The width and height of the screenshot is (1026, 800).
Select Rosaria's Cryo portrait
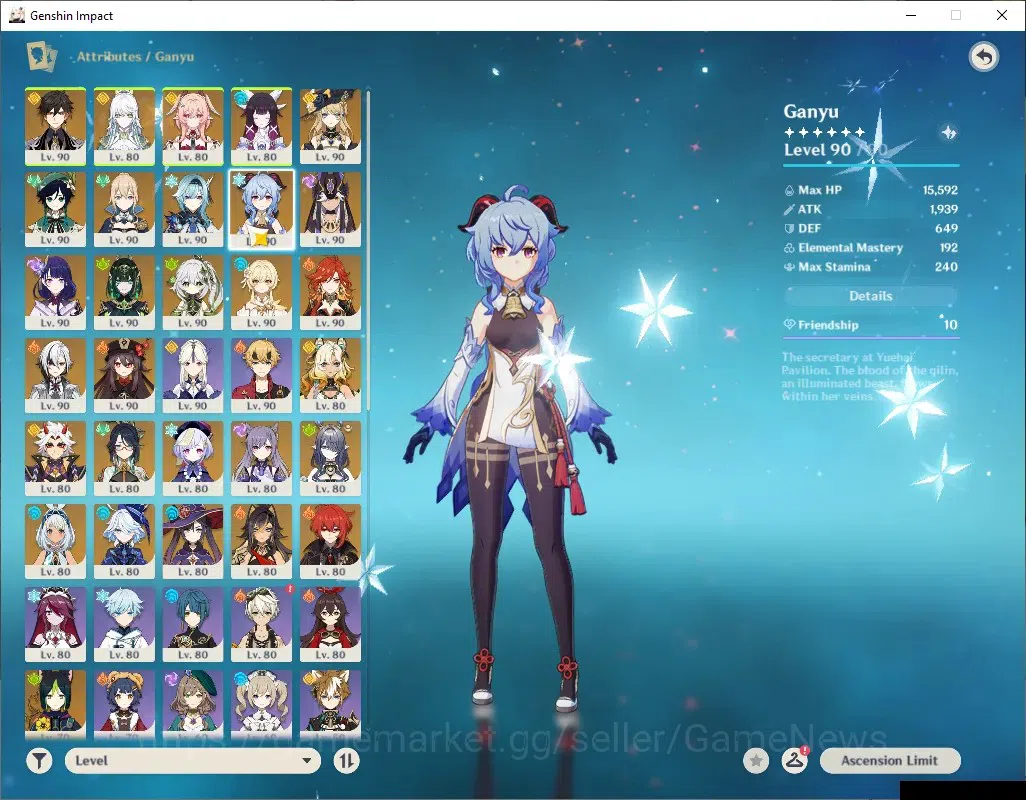pos(56,625)
